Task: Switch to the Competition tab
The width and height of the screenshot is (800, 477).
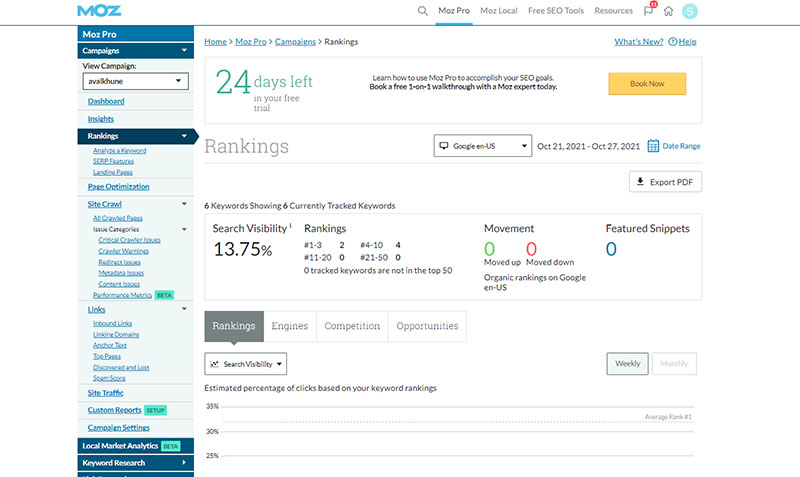Action: pos(352,326)
